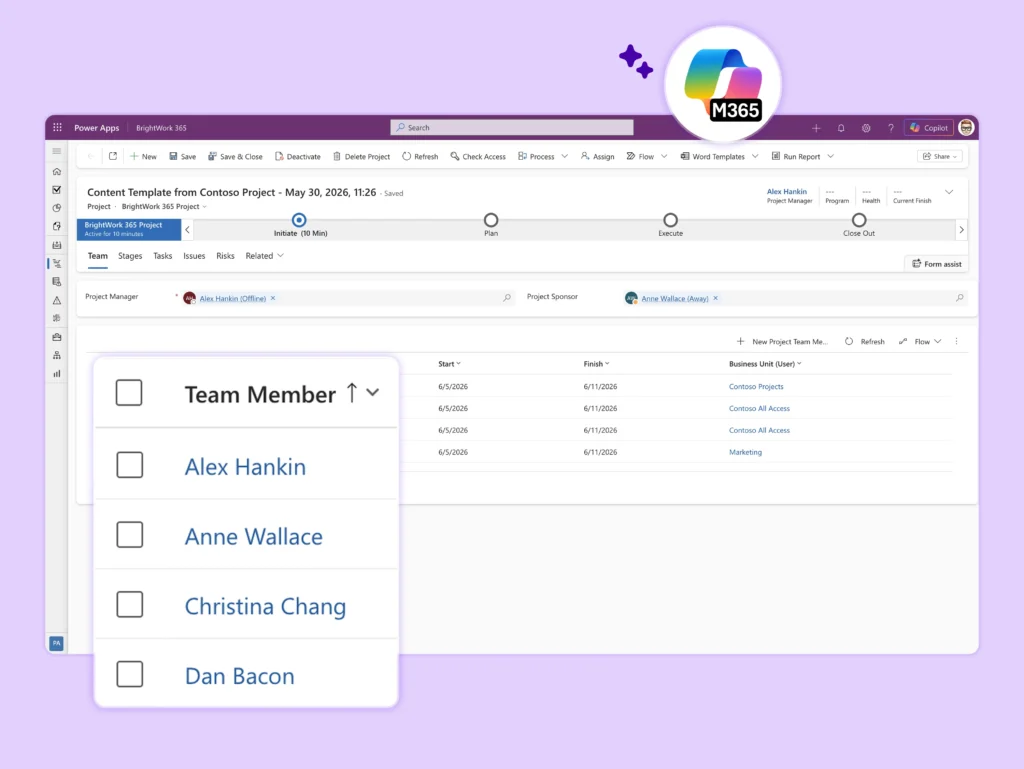Toggle the left navigation hamburger menu
This screenshot has width=1024, height=769.
(57, 151)
